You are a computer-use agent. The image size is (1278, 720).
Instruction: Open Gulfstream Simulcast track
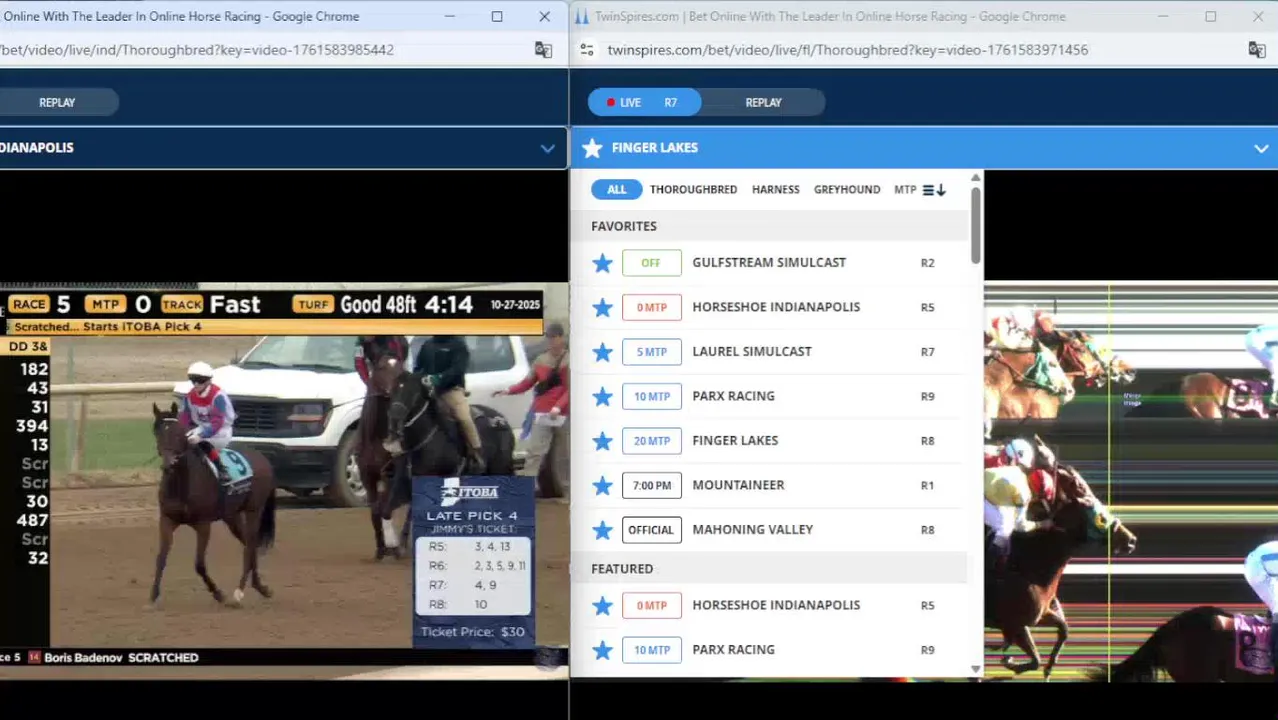(x=768, y=262)
